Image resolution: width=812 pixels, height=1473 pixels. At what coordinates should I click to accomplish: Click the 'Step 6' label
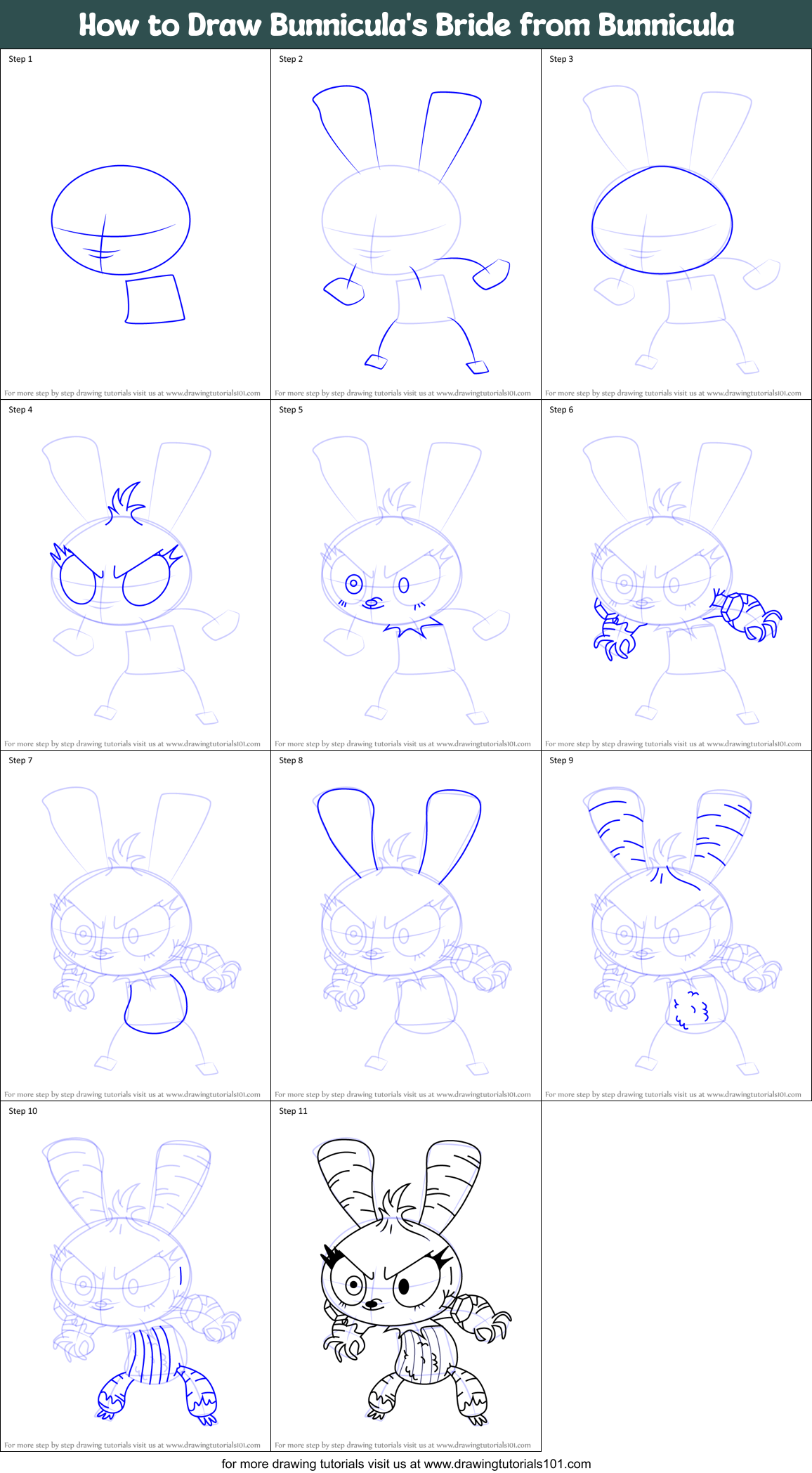point(561,410)
